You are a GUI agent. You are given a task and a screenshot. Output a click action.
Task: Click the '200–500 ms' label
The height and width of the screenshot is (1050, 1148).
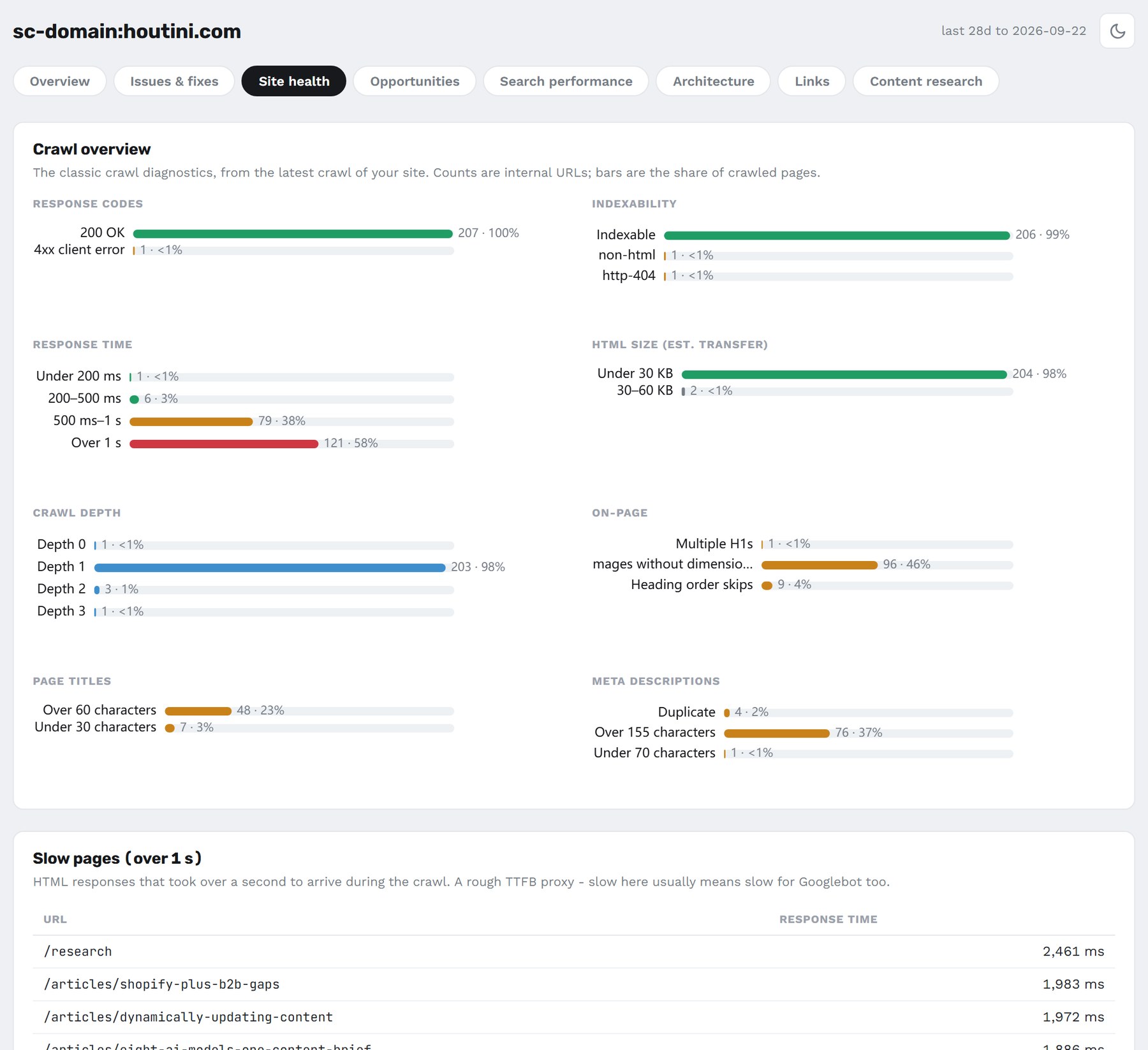[x=84, y=398]
